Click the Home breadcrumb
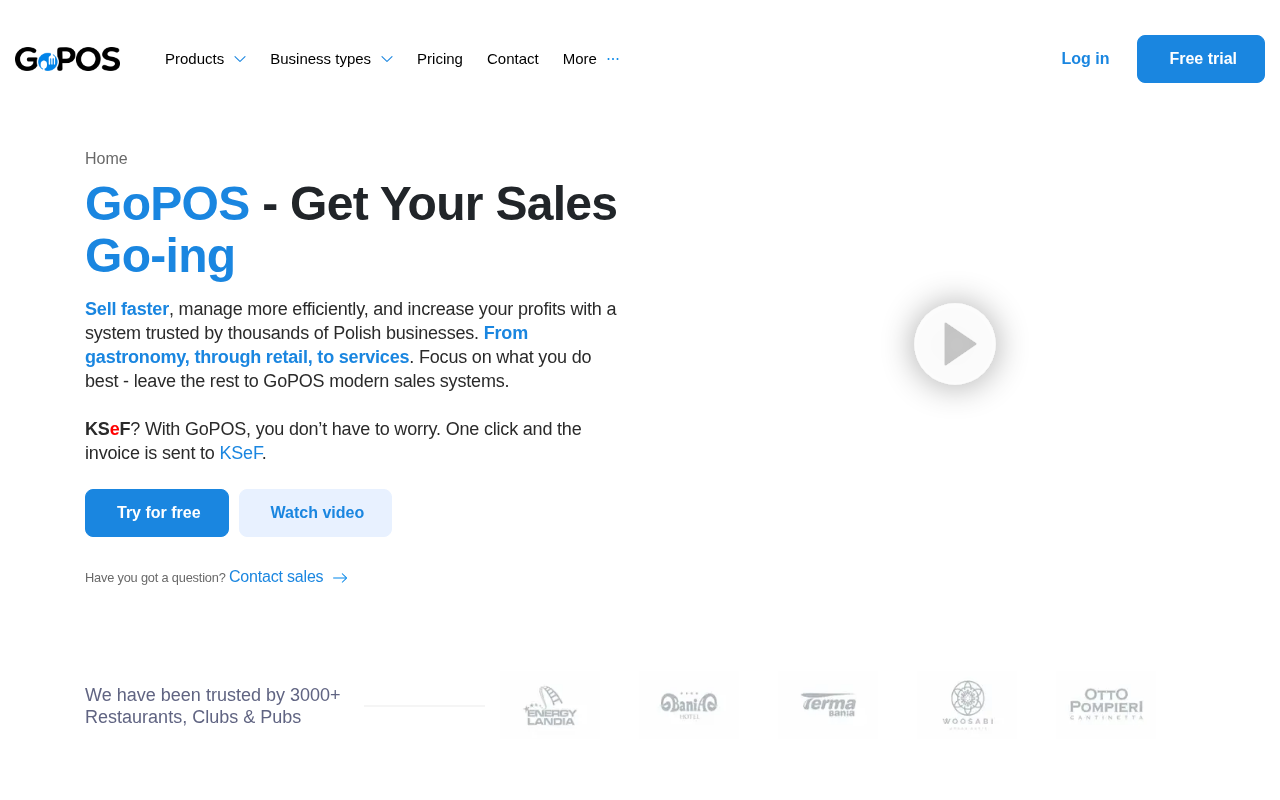 (x=106, y=159)
